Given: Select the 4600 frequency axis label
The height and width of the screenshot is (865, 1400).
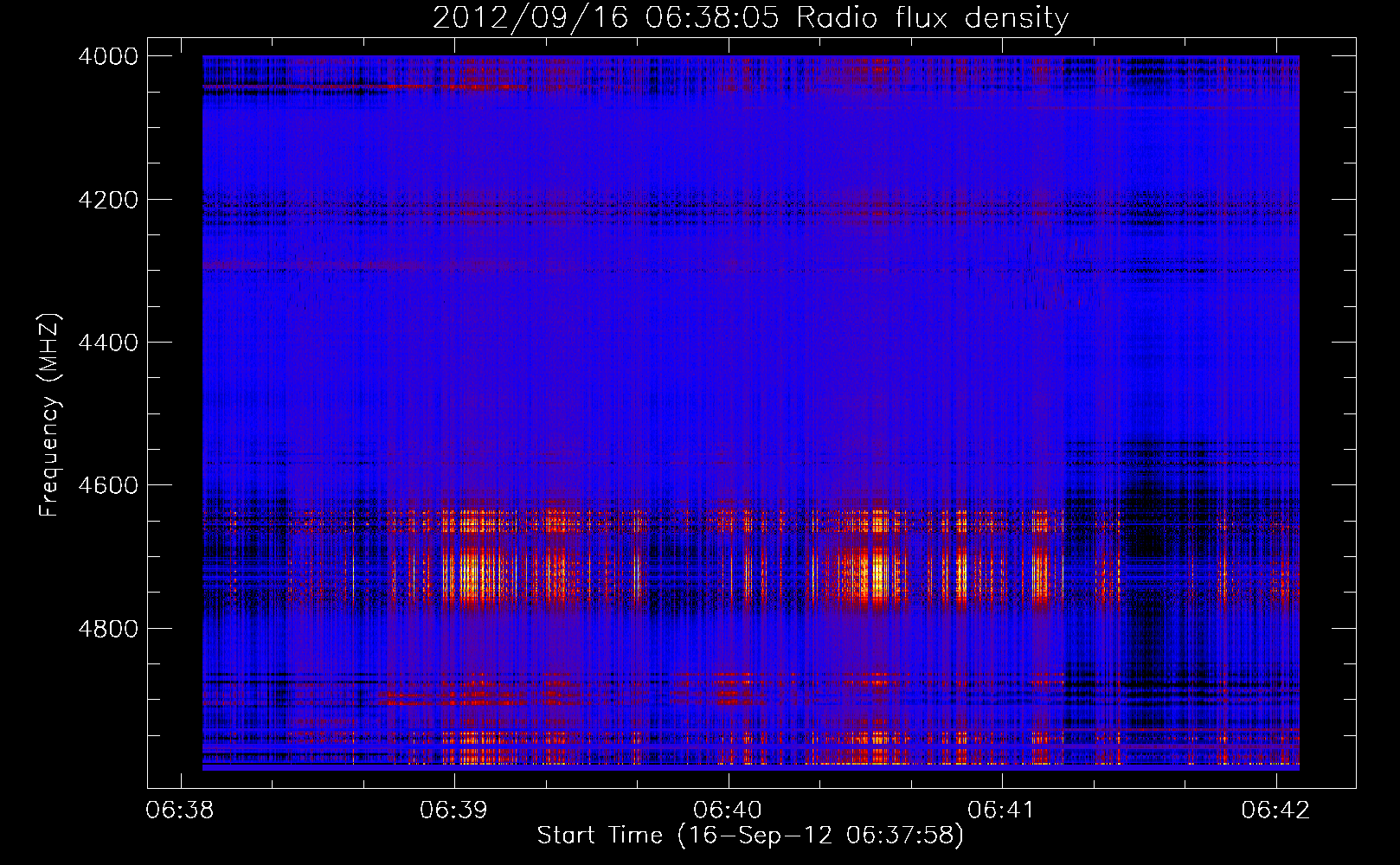Looking at the screenshot, I should pos(108,485).
